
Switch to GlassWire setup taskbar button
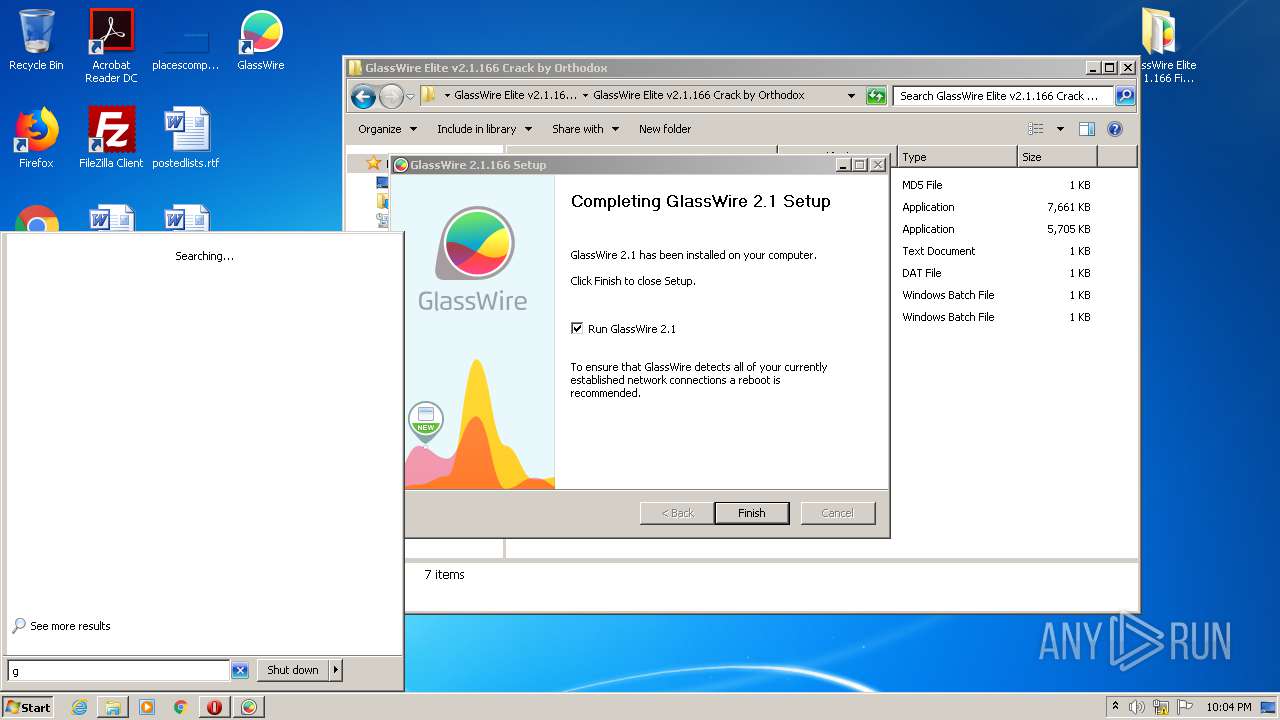pyautogui.click(x=249, y=707)
